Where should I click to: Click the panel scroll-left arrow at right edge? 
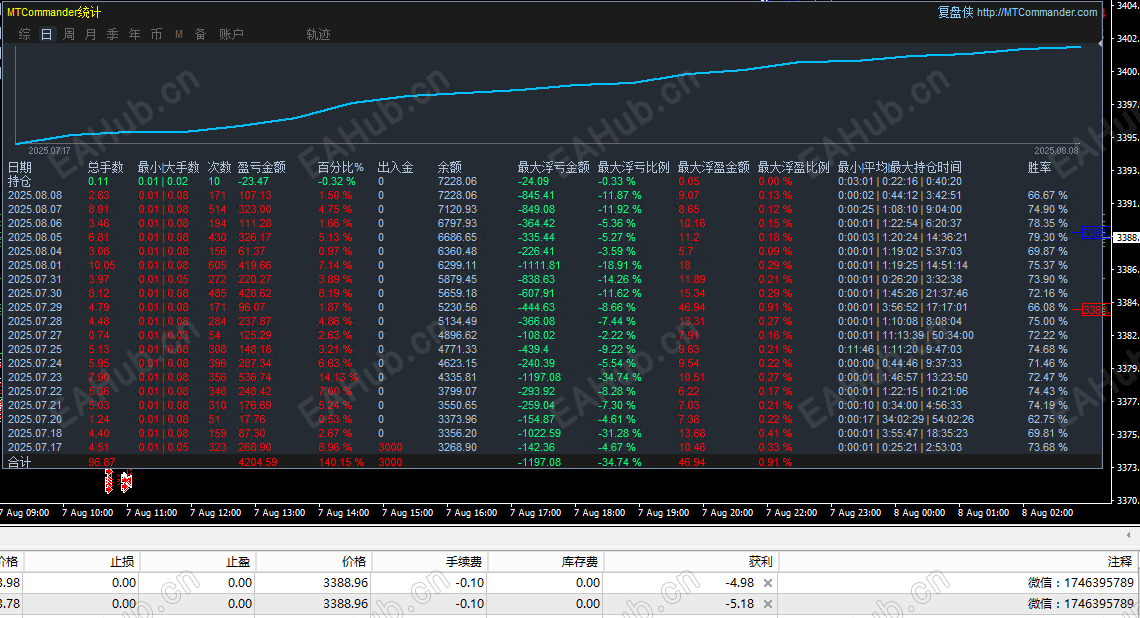(1128, 535)
